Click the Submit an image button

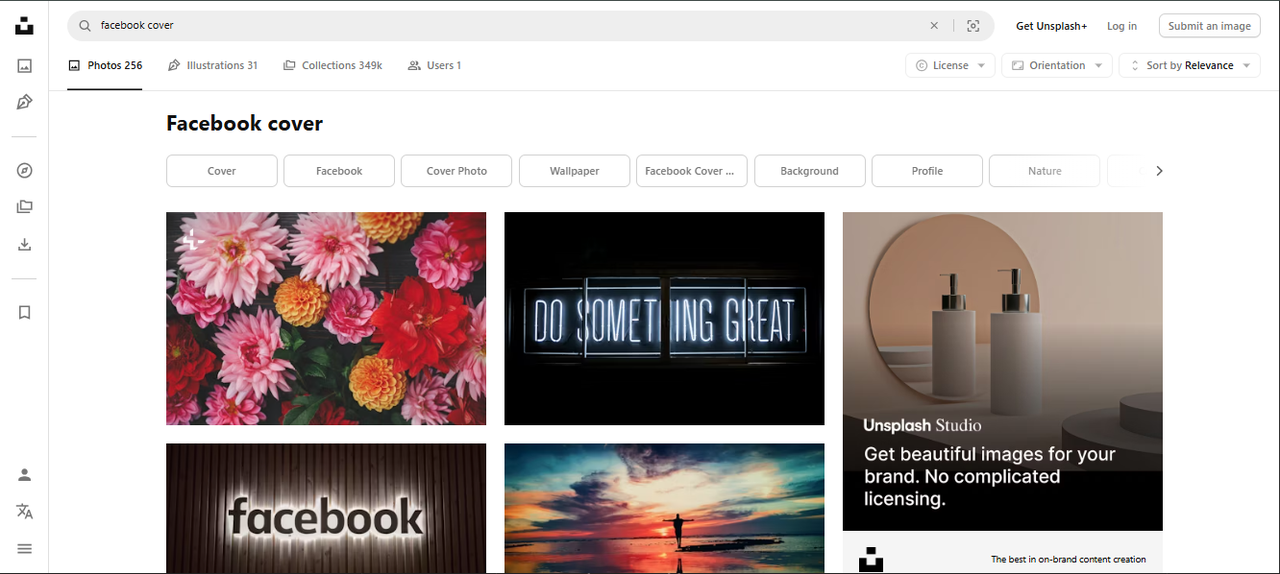(1209, 26)
